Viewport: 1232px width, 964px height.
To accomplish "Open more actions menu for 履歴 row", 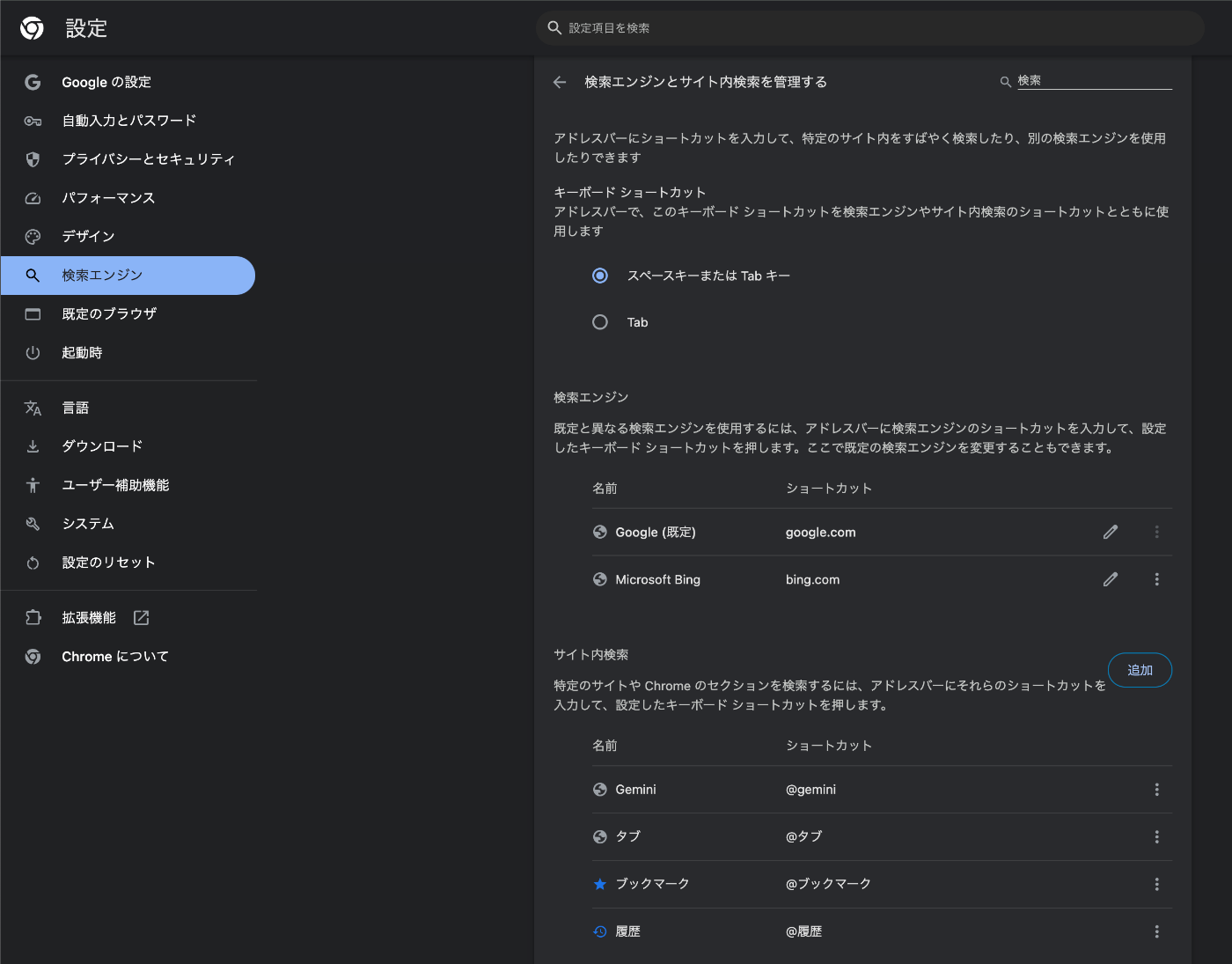I will pos(1156,931).
